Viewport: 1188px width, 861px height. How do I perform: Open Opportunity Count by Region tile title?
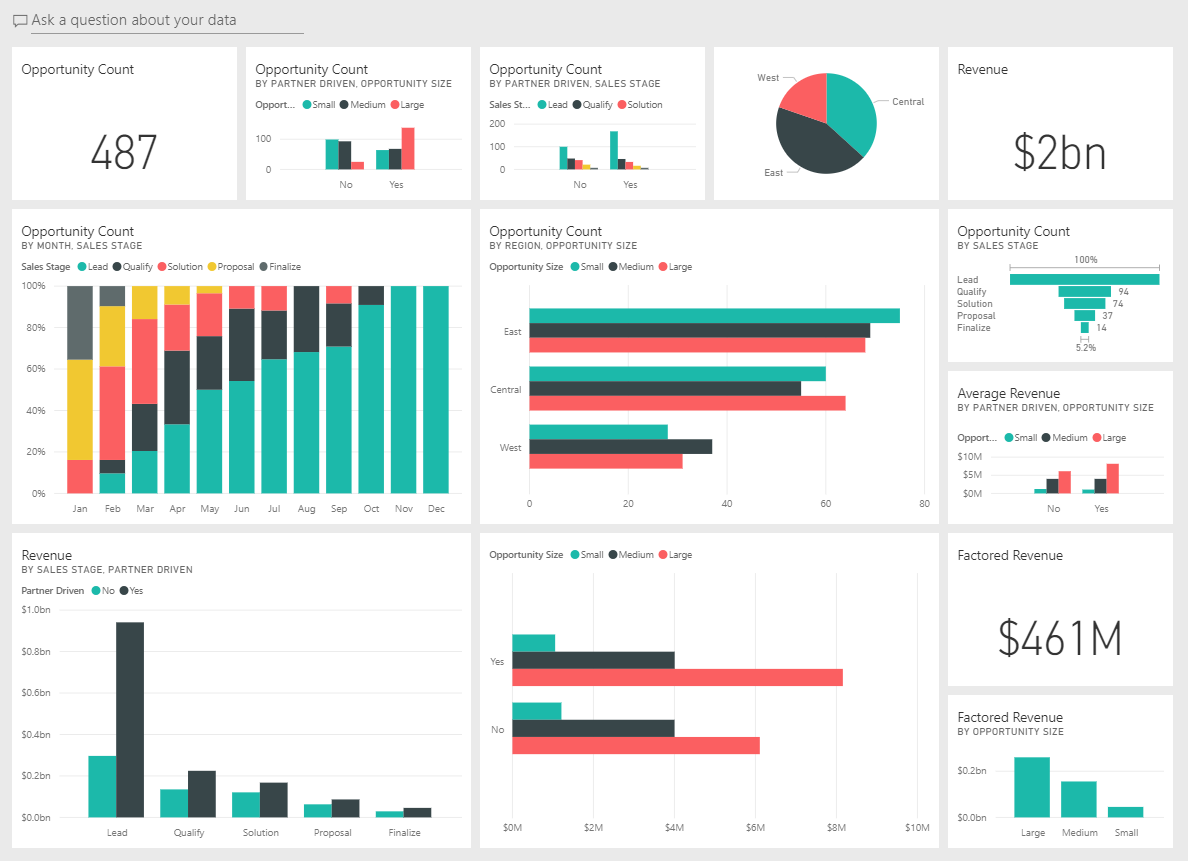(546, 231)
